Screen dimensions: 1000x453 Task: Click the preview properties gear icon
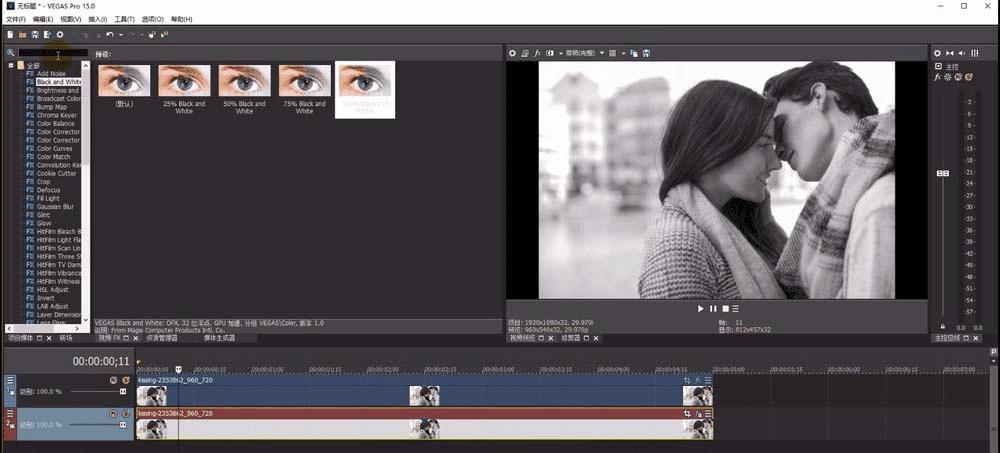[513, 53]
